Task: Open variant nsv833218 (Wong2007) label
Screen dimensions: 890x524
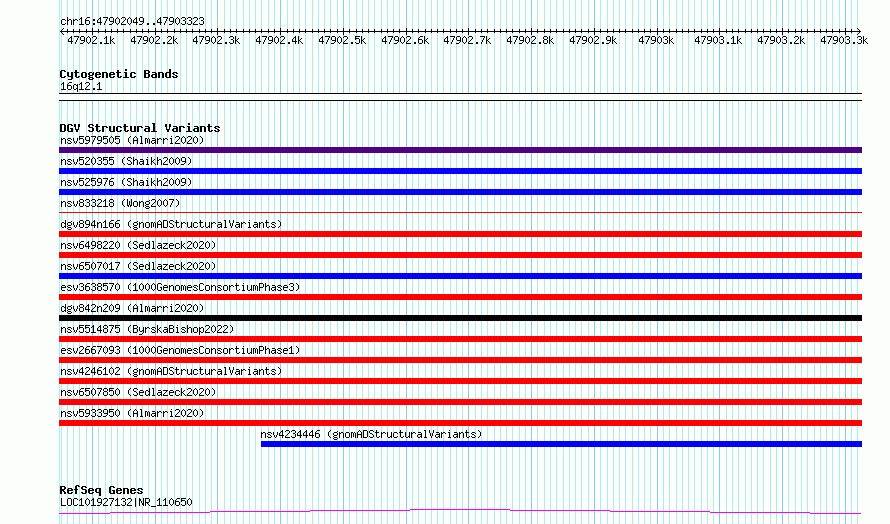Action: click(120, 203)
